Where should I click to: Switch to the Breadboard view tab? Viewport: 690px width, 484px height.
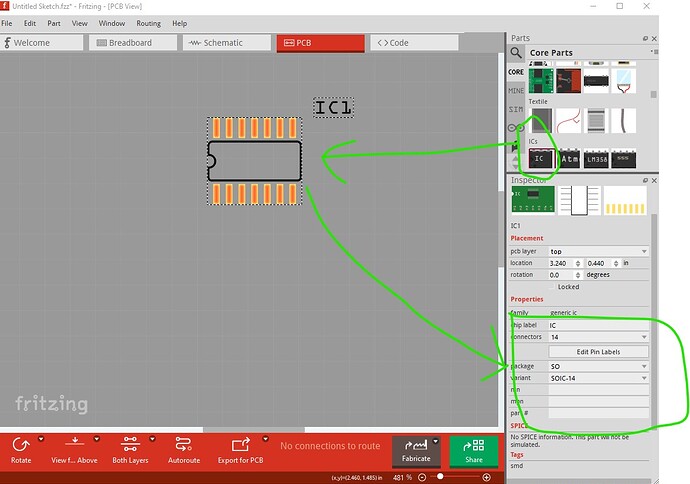tap(133, 43)
